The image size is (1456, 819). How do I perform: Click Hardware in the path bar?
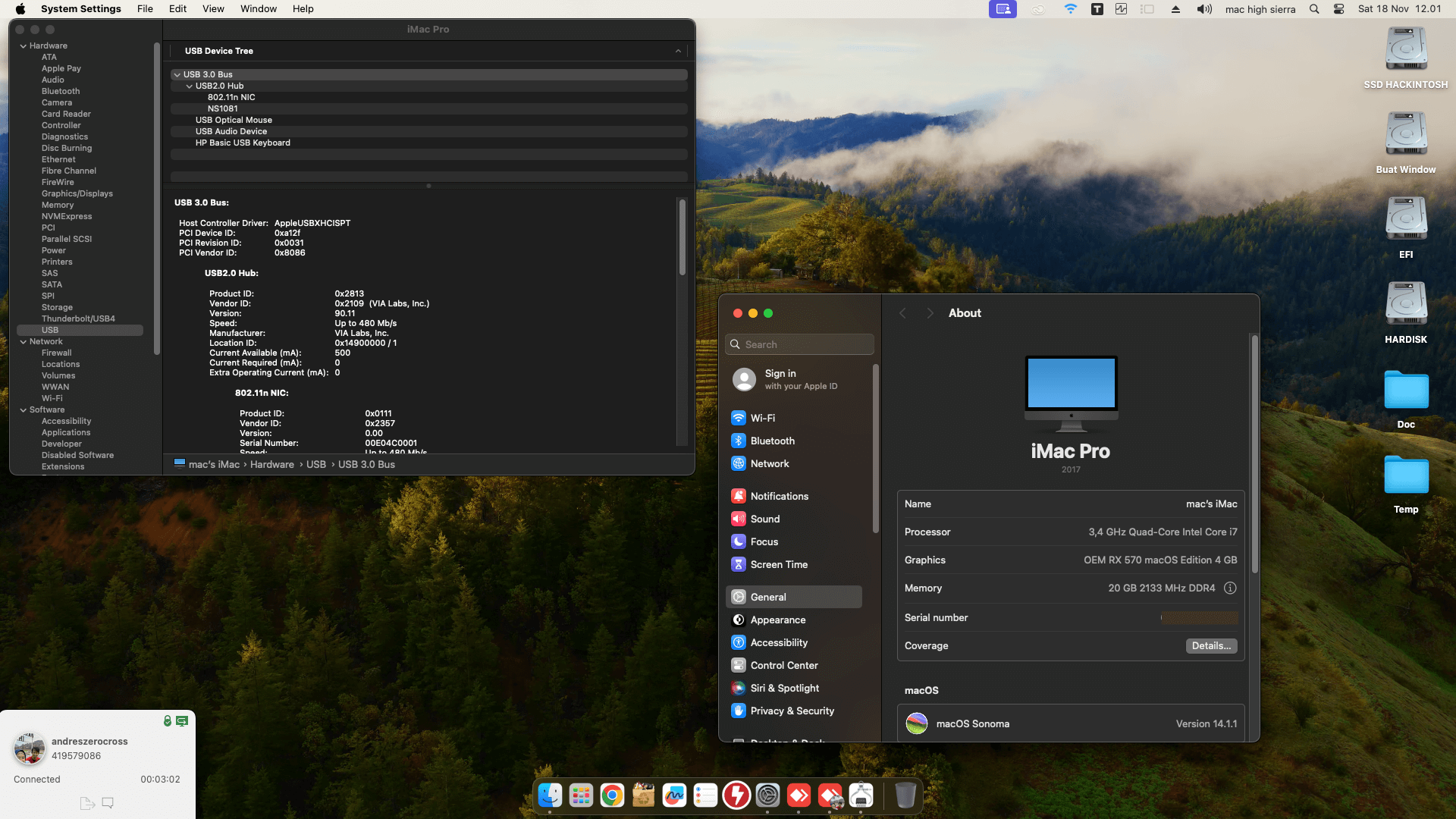click(272, 465)
